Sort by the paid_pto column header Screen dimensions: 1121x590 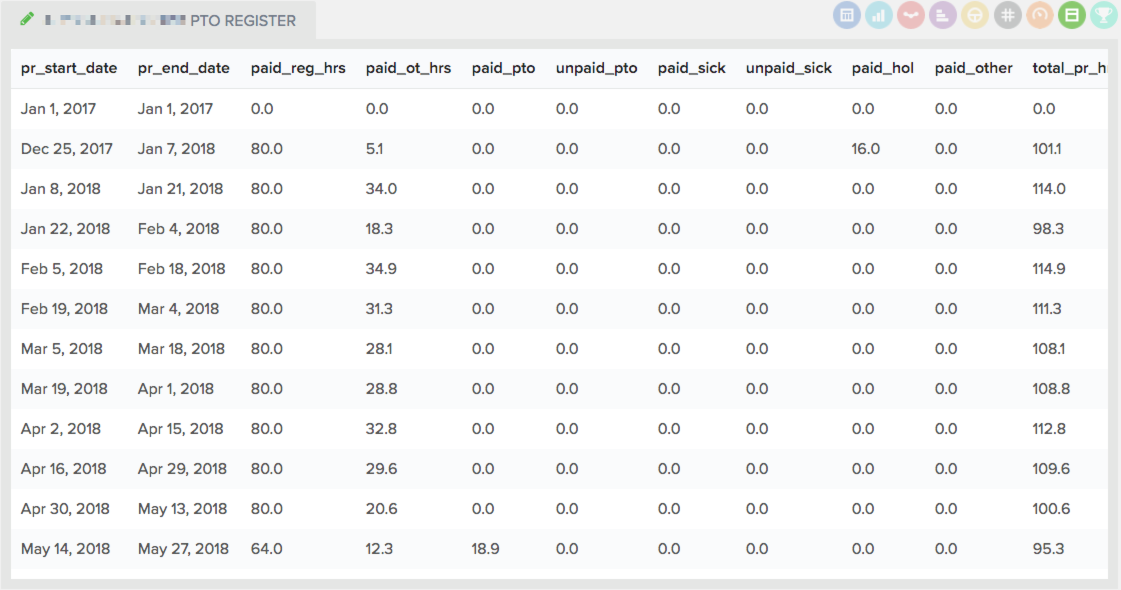point(503,69)
